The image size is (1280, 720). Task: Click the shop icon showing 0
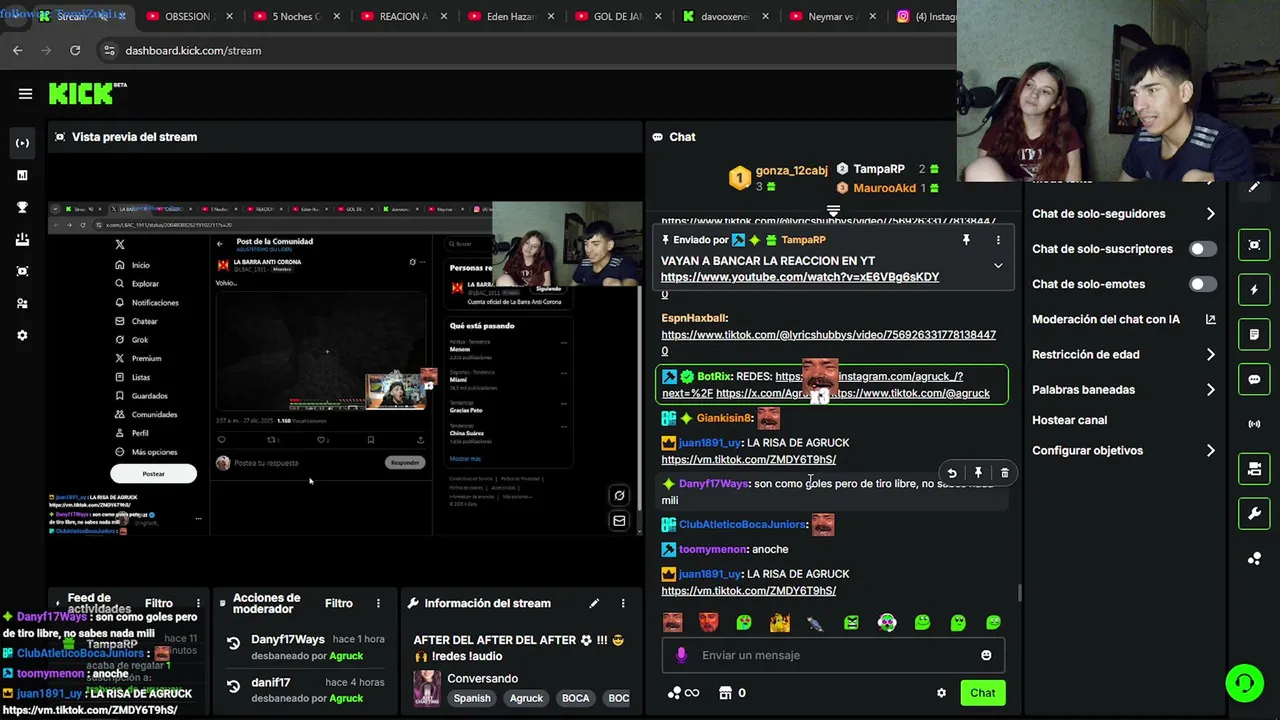[732, 693]
